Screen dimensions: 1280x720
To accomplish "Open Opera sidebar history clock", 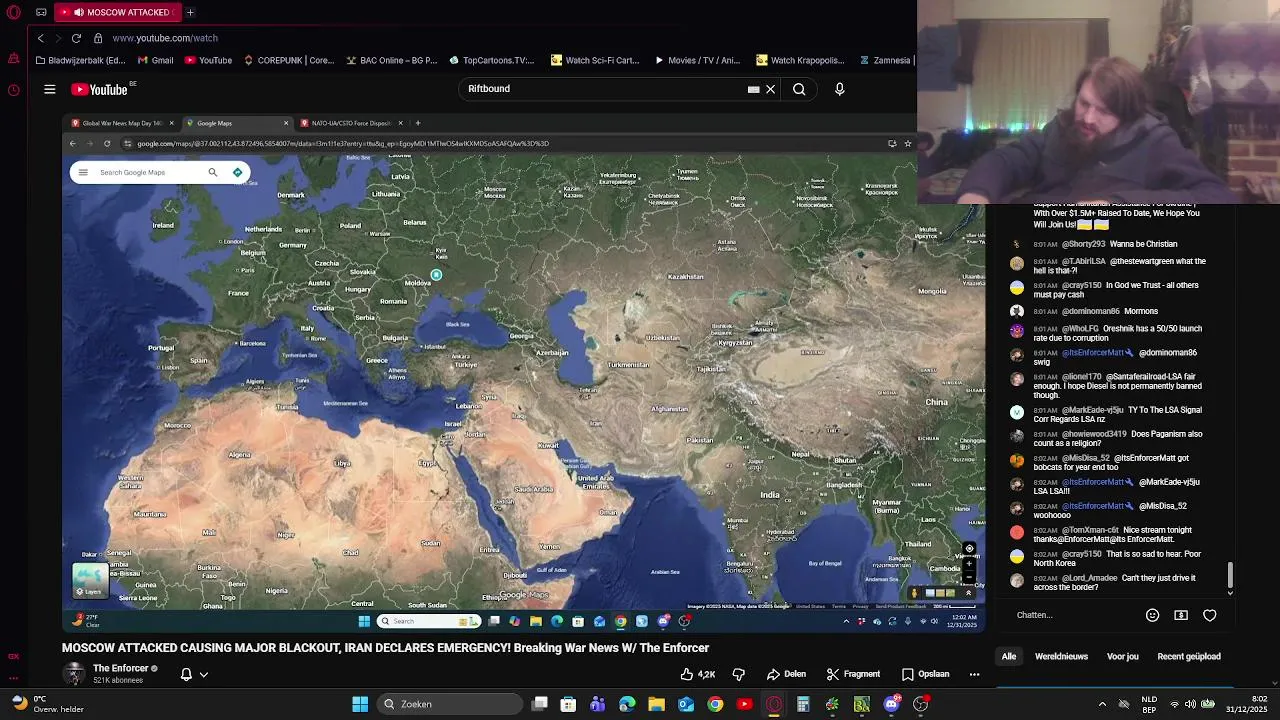I will [13, 90].
